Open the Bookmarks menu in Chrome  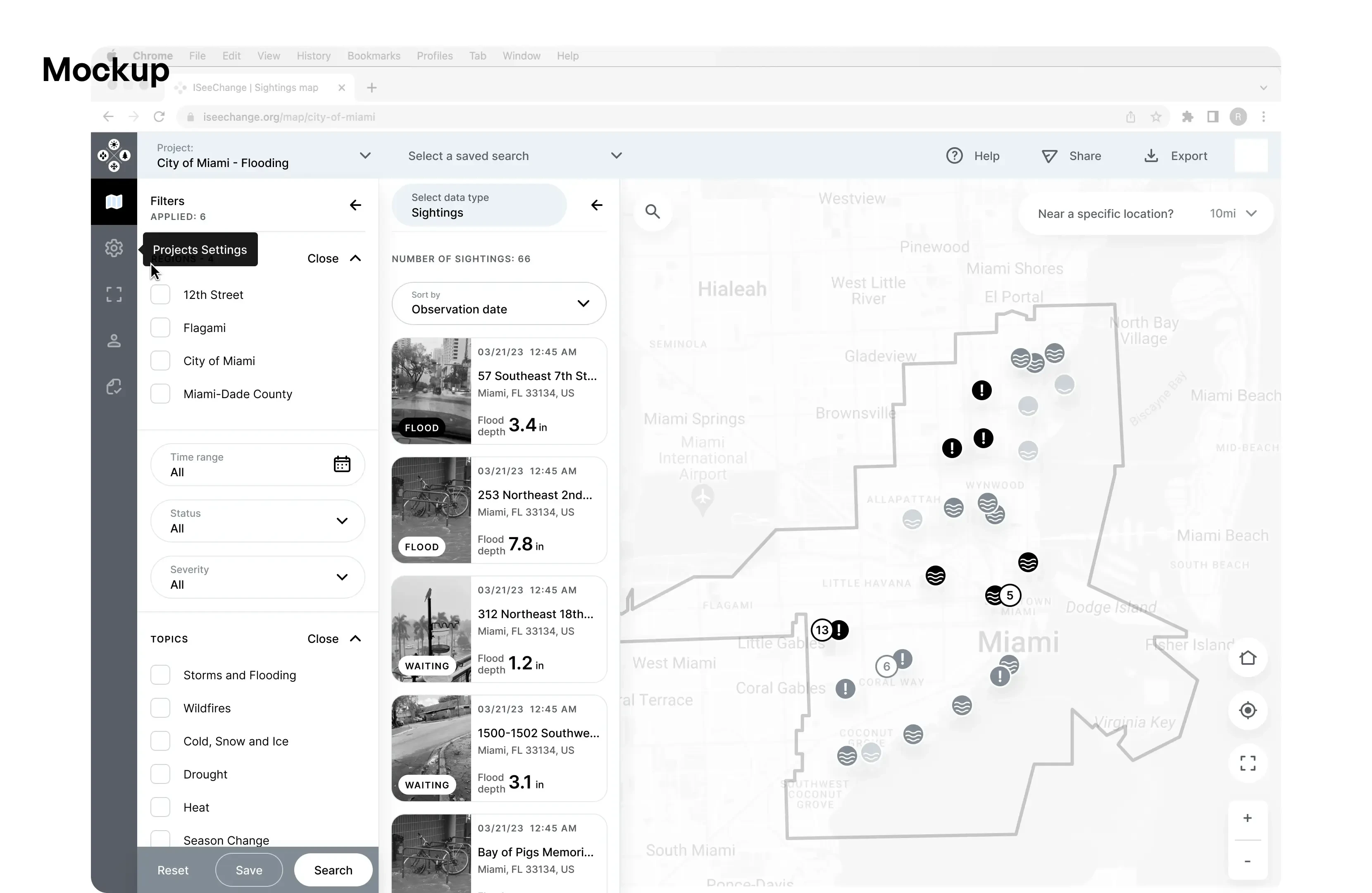(374, 56)
